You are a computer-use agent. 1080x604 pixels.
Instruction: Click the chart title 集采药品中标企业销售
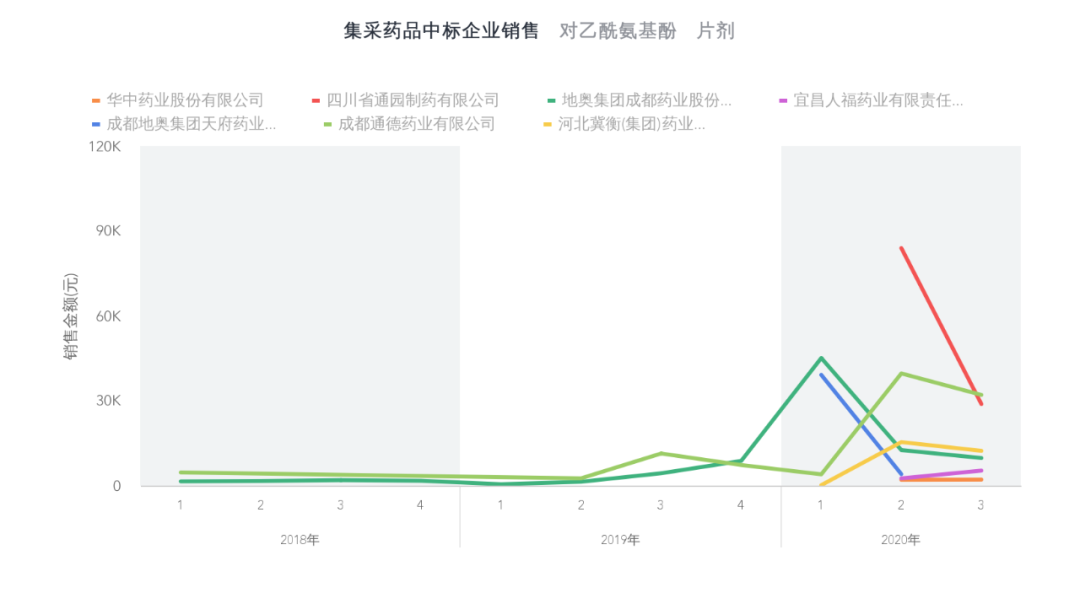pyautogui.click(x=440, y=31)
